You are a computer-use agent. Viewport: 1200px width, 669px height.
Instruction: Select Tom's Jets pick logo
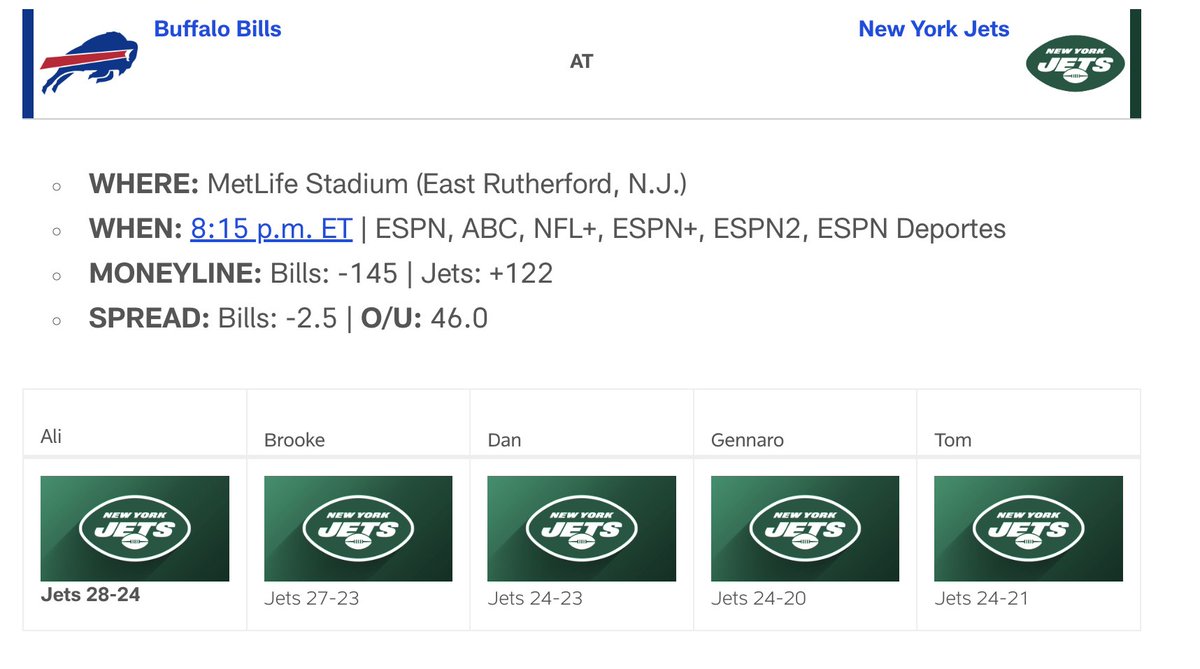point(1028,528)
